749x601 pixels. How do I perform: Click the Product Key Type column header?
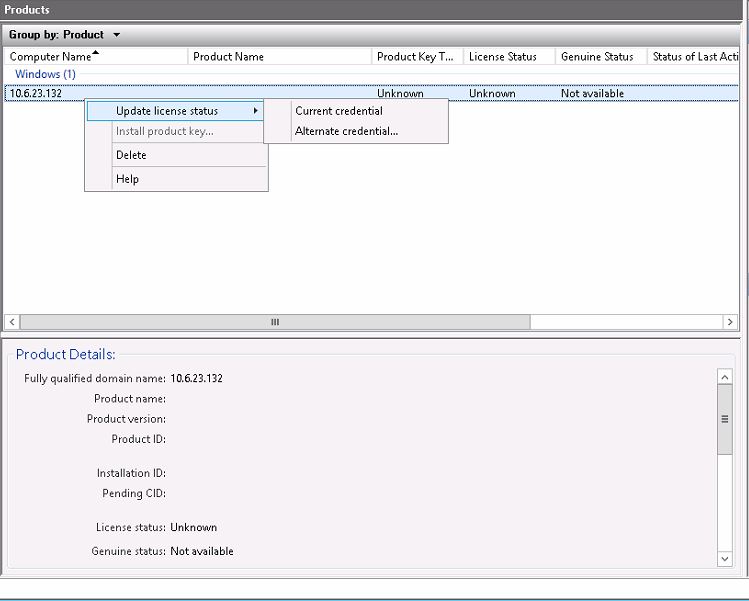[x=414, y=57]
